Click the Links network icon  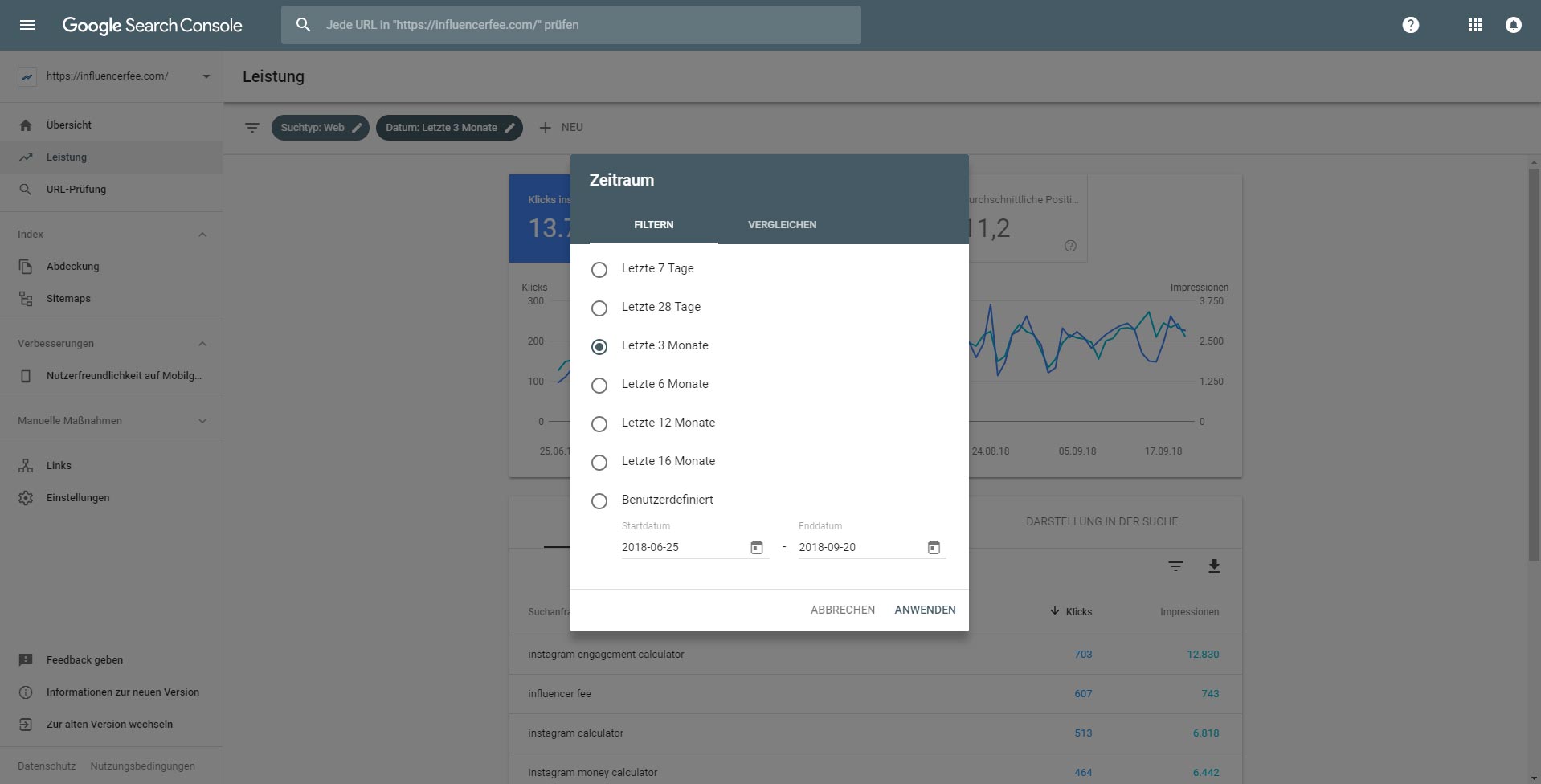click(x=26, y=466)
